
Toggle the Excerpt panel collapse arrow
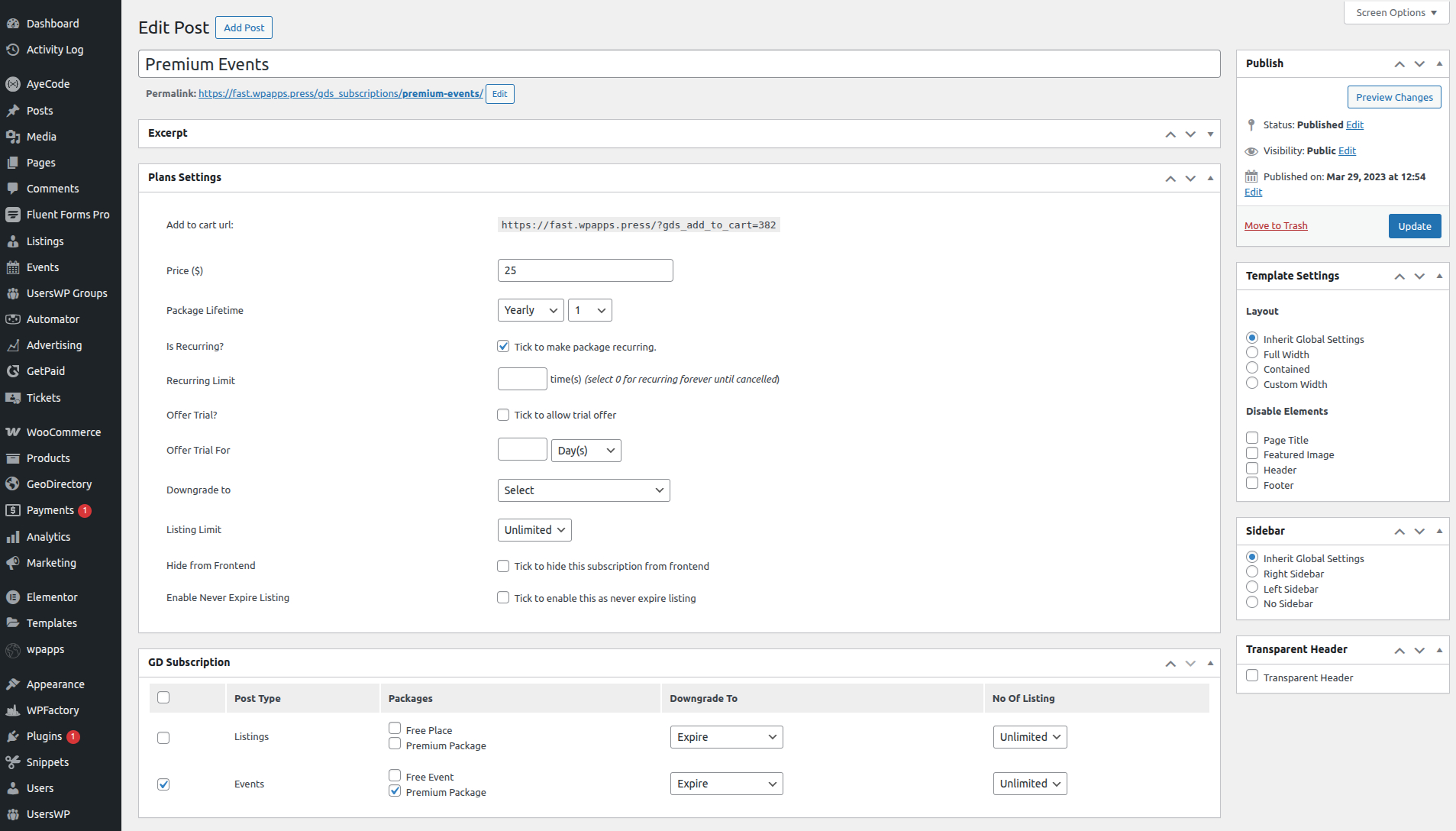pyautogui.click(x=1210, y=134)
